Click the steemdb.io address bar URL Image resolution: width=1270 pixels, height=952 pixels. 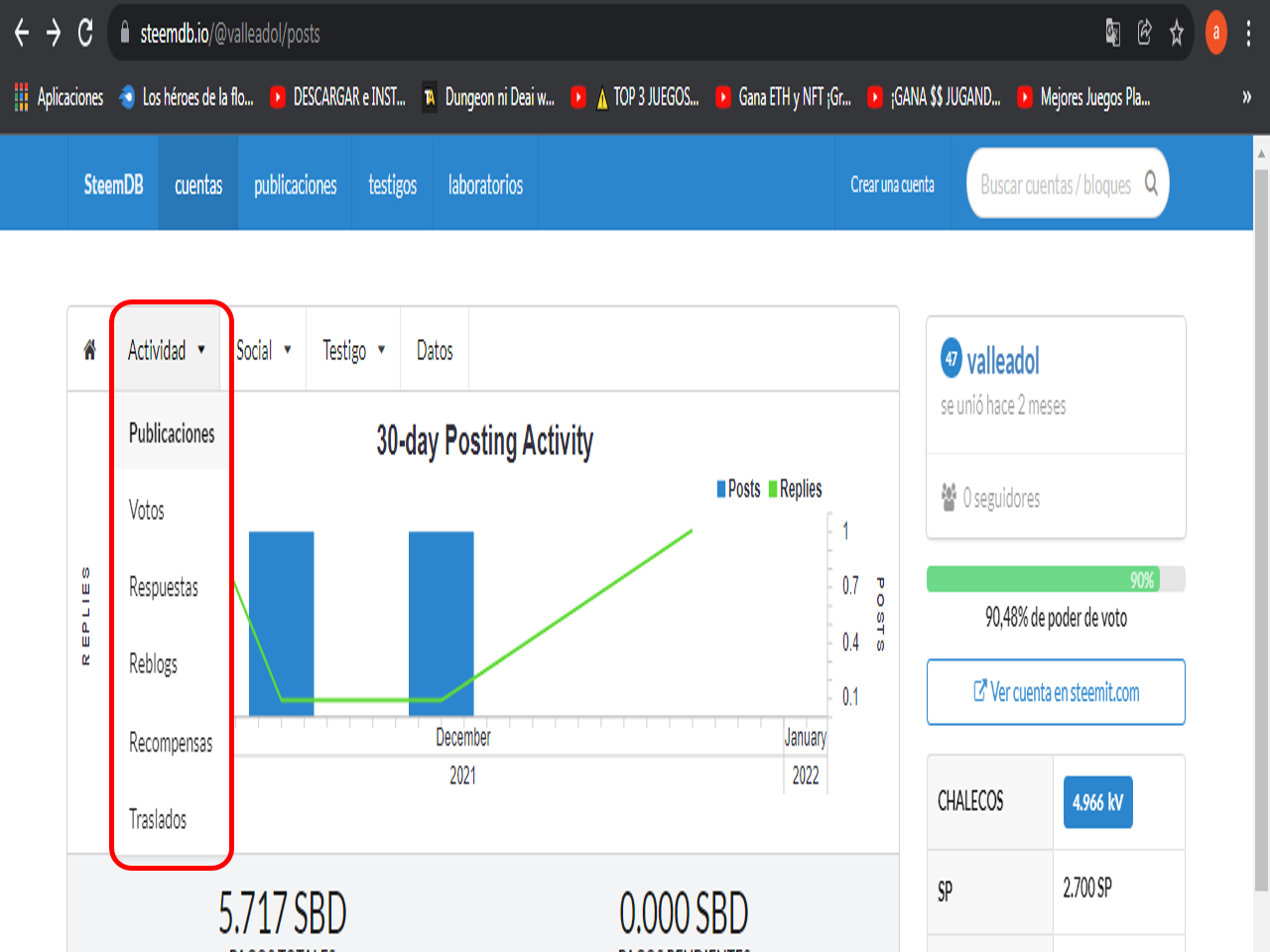(230, 34)
